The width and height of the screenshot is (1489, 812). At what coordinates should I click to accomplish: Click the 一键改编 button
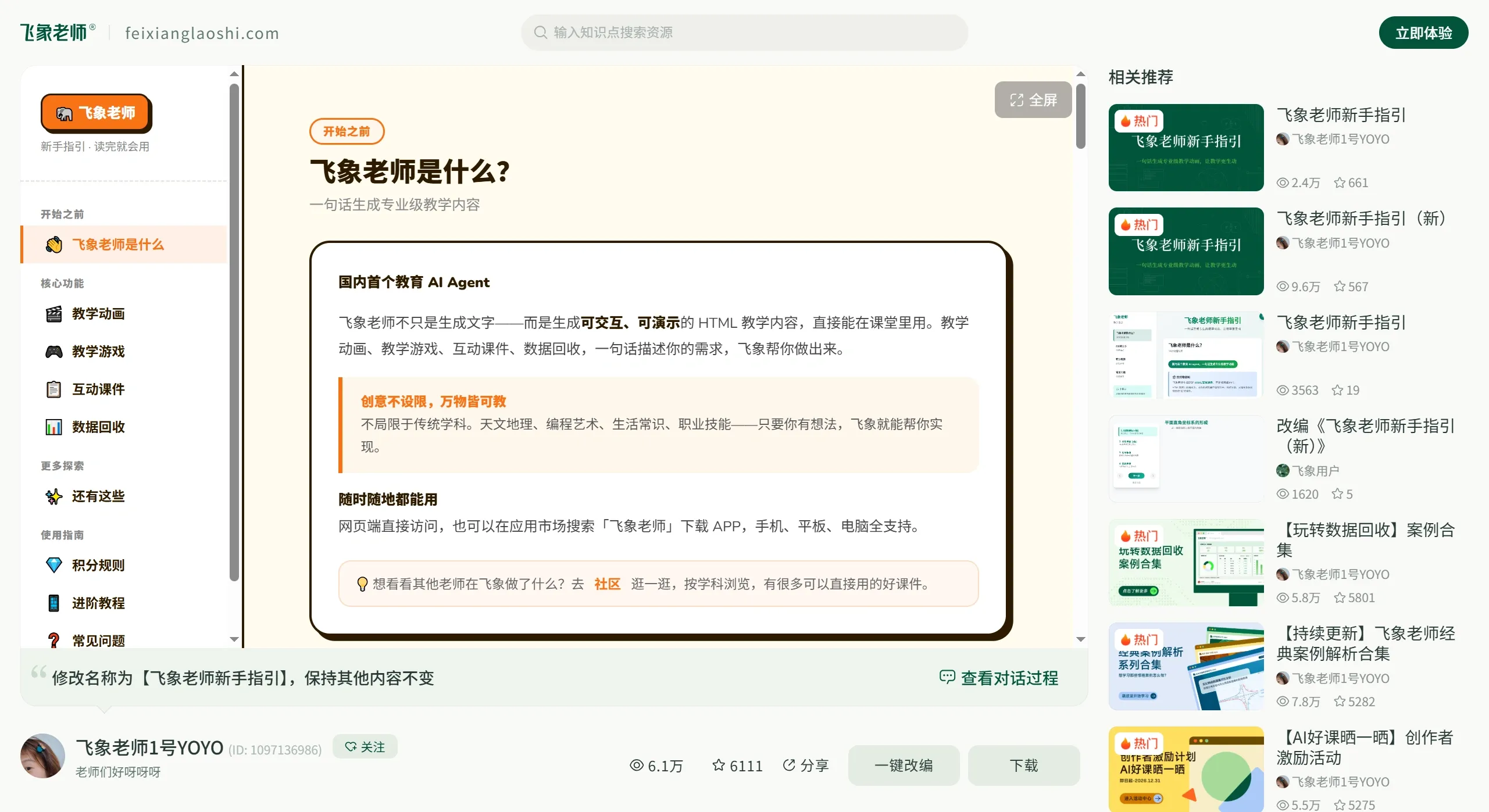pyautogui.click(x=904, y=766)
